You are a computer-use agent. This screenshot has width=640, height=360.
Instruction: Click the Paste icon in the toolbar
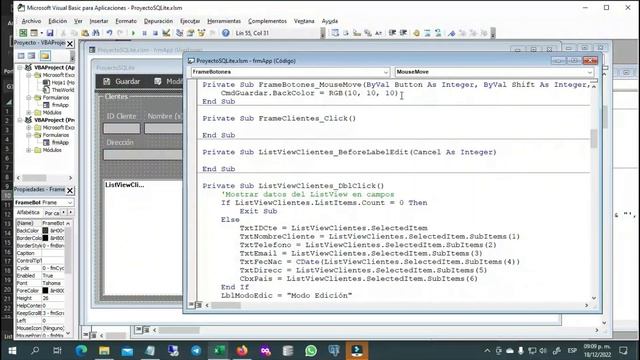point(85,33)
